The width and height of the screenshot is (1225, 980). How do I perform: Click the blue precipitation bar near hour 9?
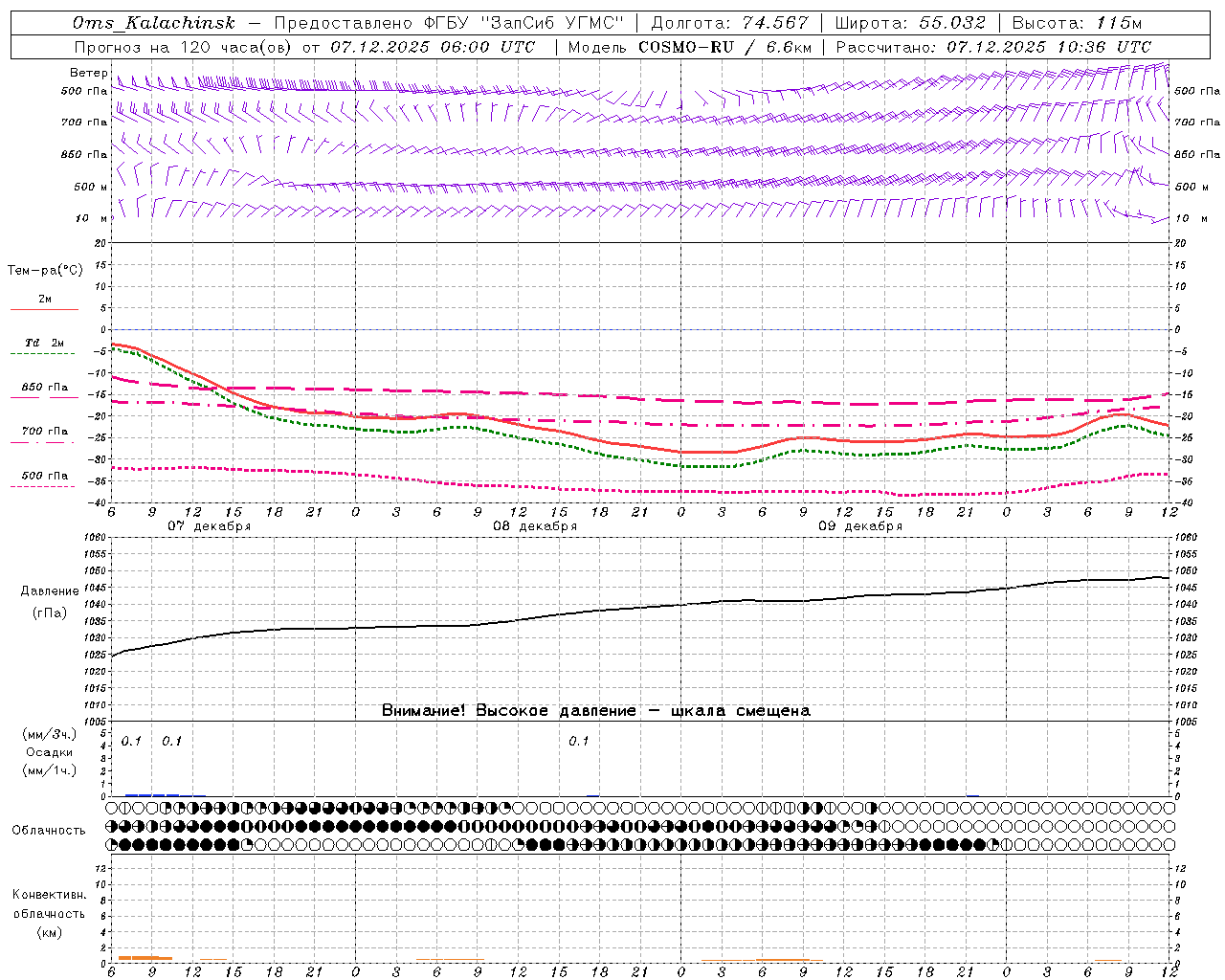pos(151,794)
